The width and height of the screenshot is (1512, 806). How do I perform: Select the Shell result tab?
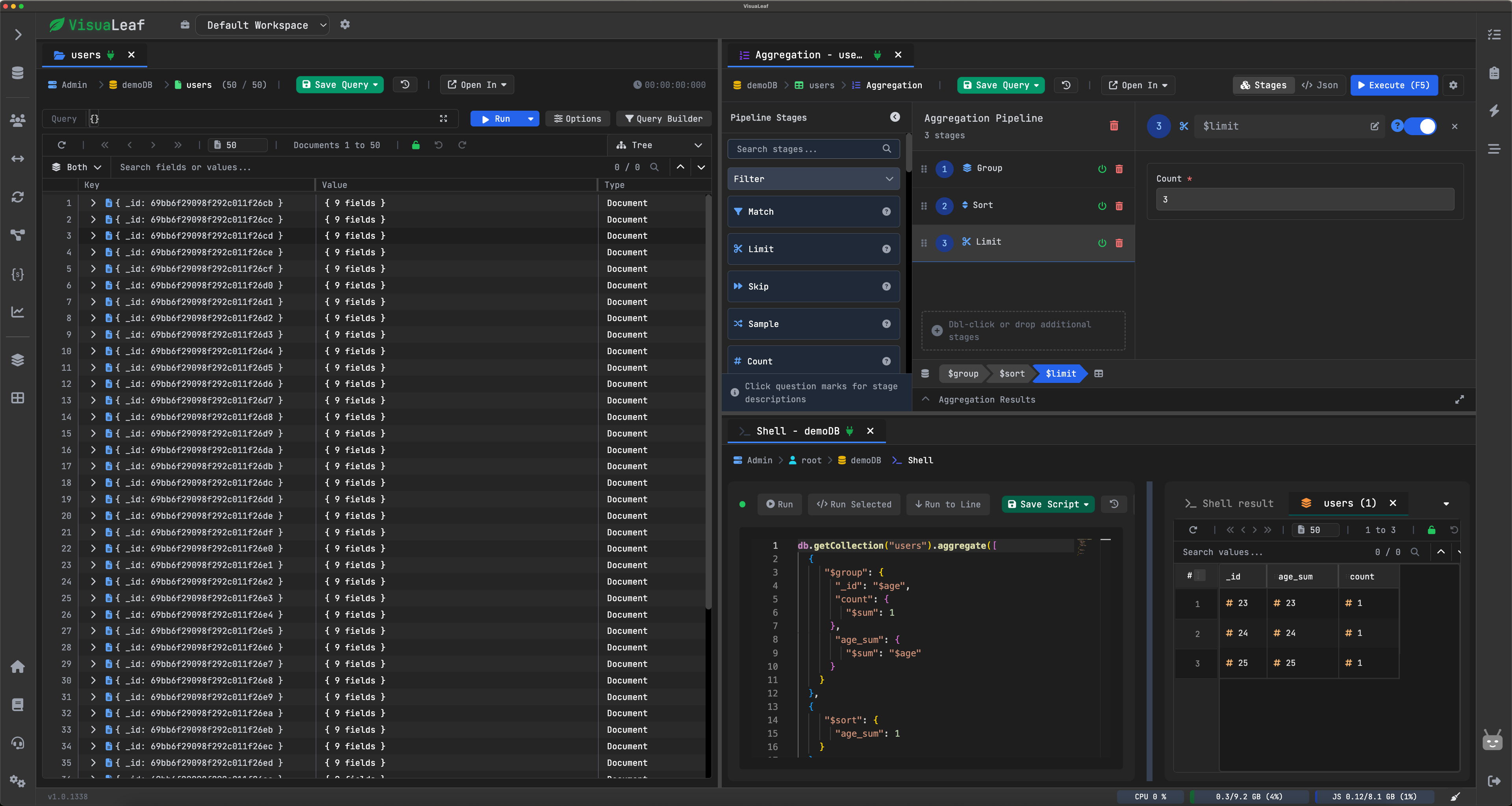pyautogui.click(x=1229, y=503)
